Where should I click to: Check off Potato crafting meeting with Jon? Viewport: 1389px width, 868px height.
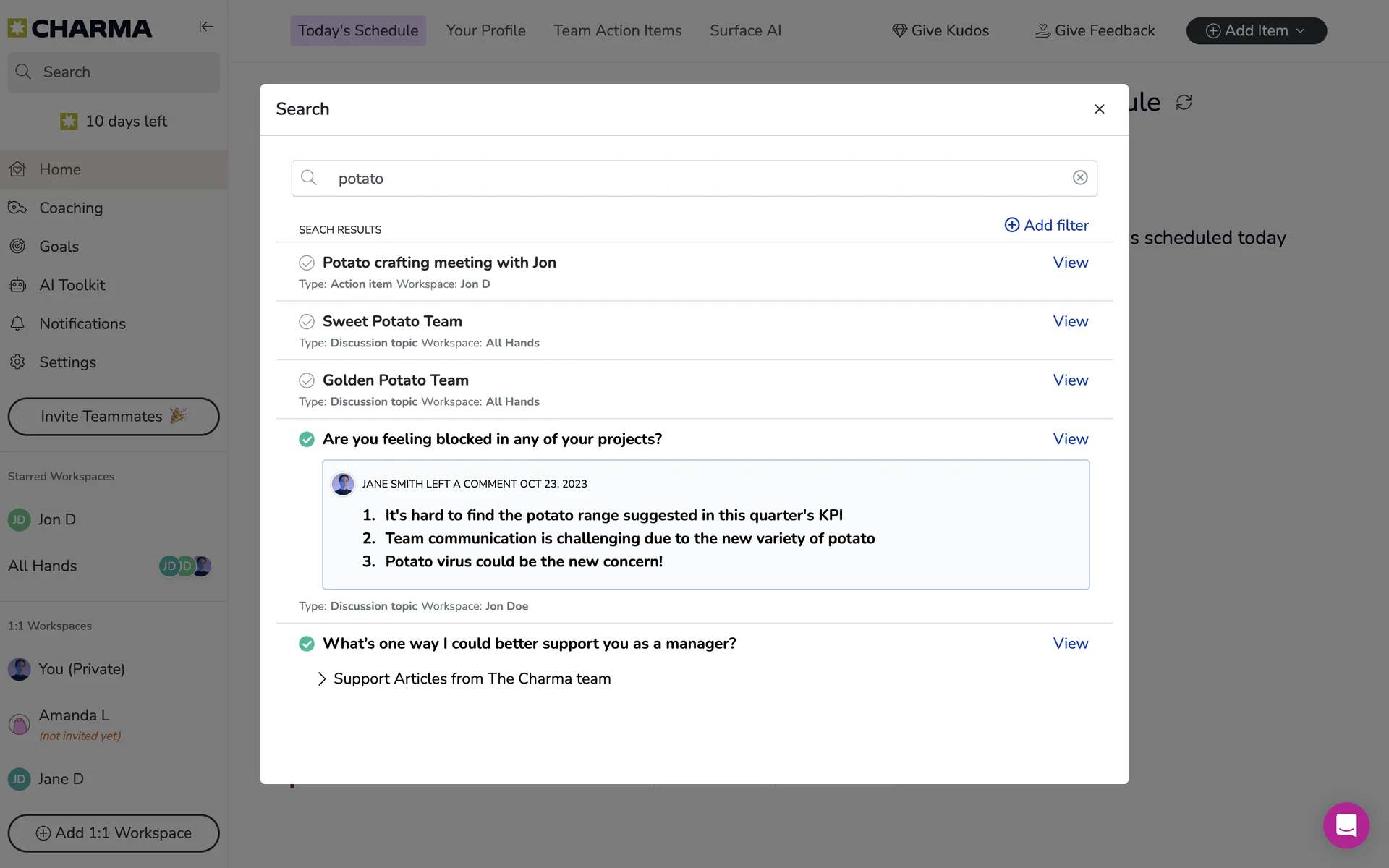coord(307,263)
